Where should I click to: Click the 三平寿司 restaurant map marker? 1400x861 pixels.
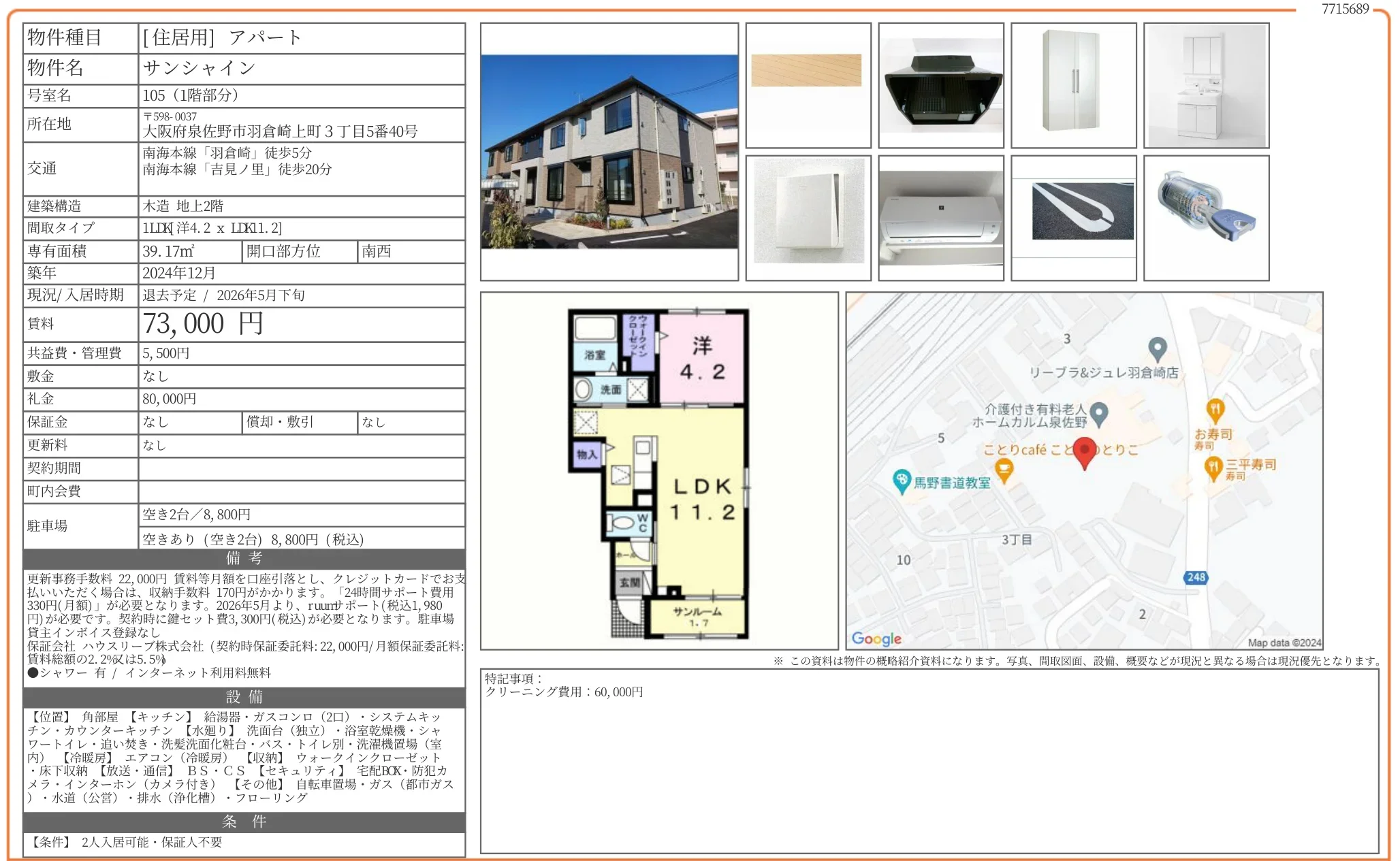click(x=1213, y=468)
